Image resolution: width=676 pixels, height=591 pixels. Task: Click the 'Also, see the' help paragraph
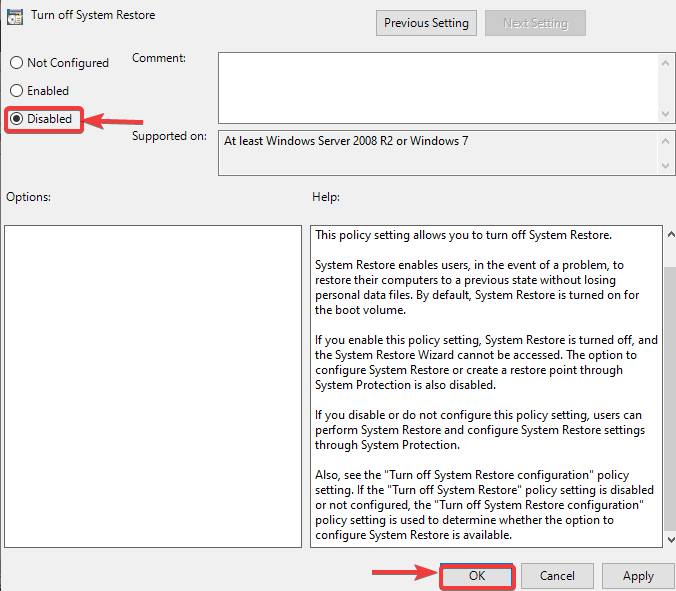click(484, 505)
